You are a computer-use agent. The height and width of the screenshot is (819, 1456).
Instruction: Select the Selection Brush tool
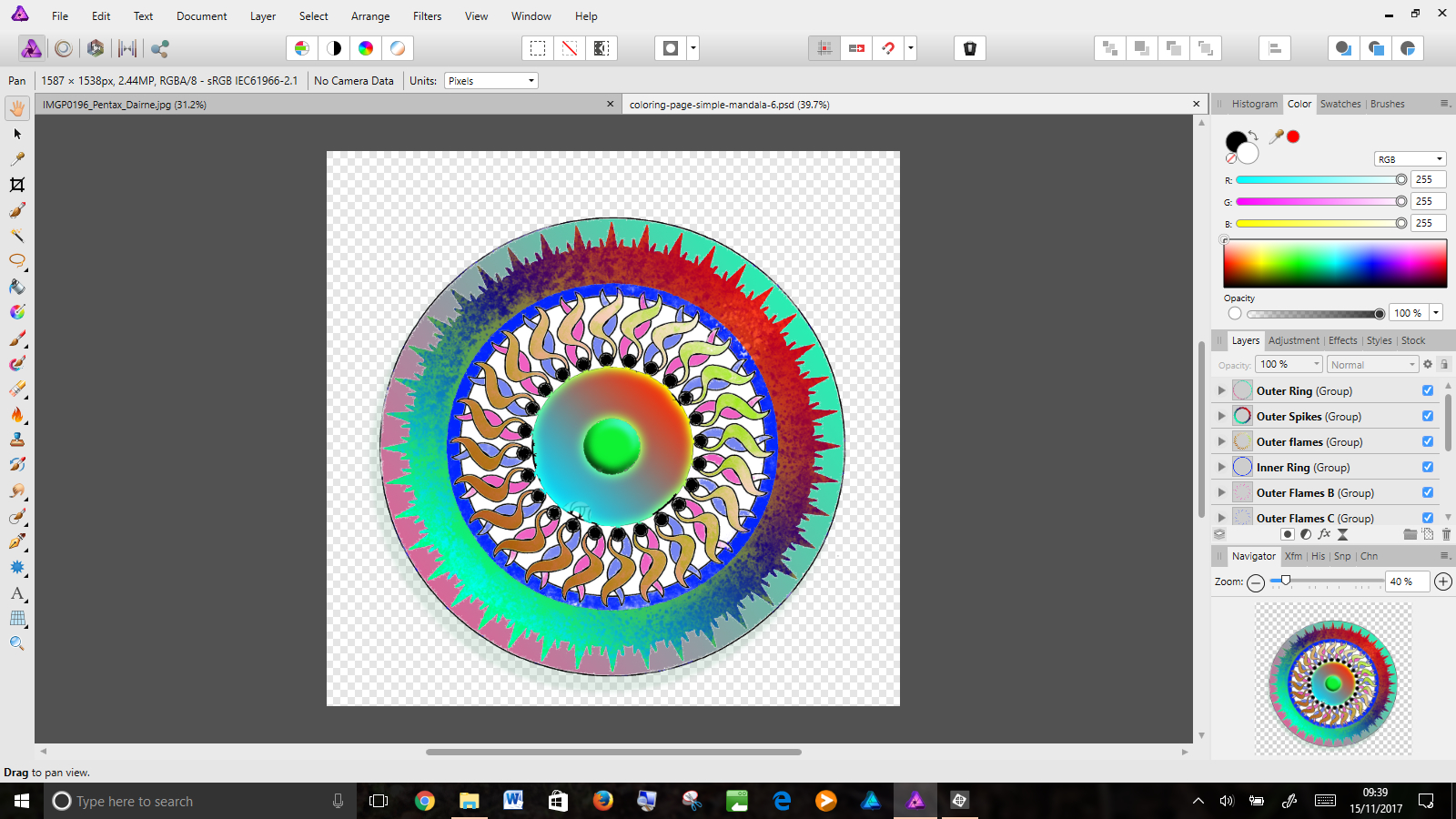tap(17, 210)
